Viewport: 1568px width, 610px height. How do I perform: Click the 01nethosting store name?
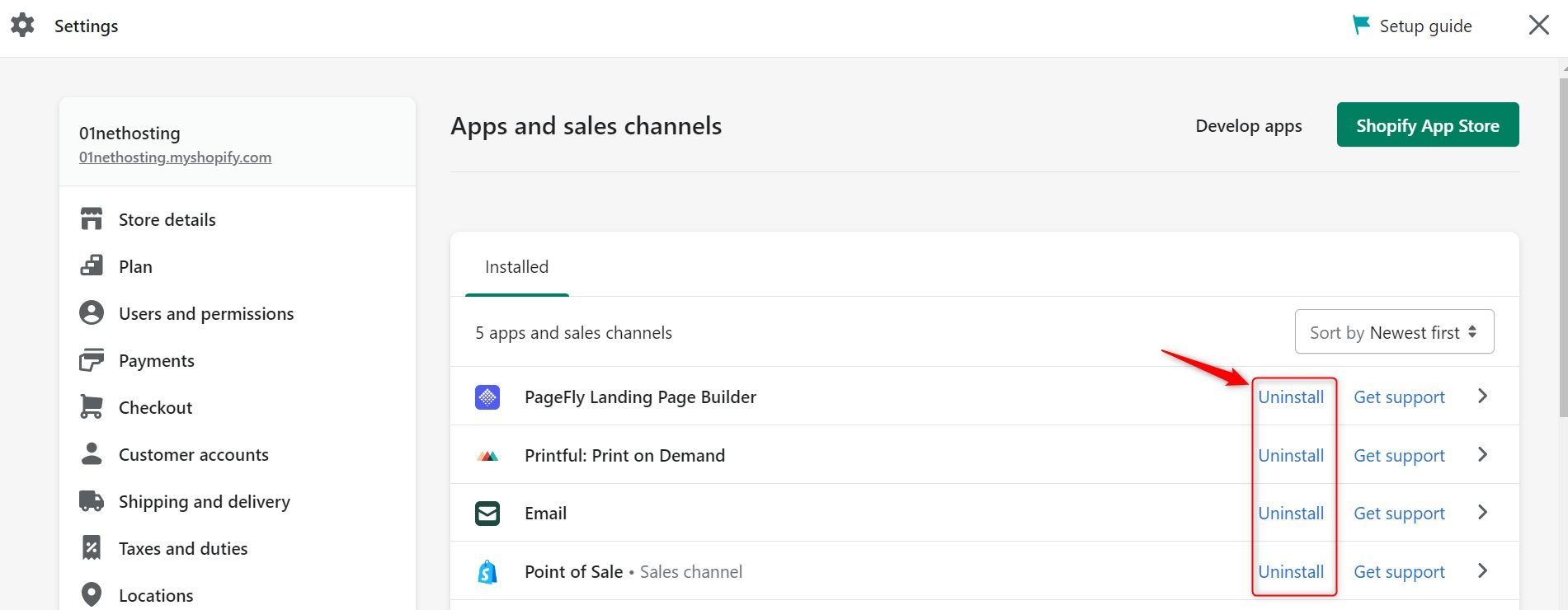pyautogui.click(x=129, y=133)
